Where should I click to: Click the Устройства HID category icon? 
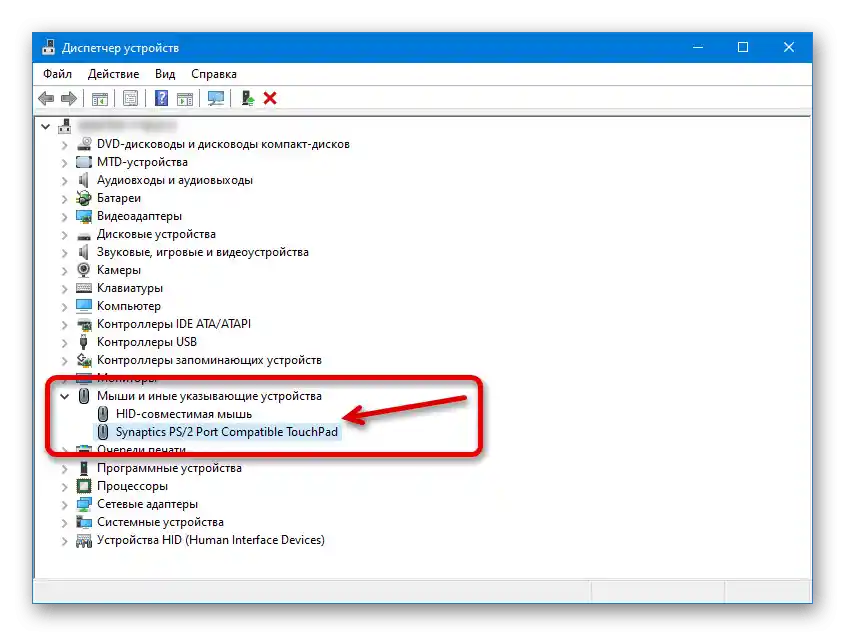(84, 540)
